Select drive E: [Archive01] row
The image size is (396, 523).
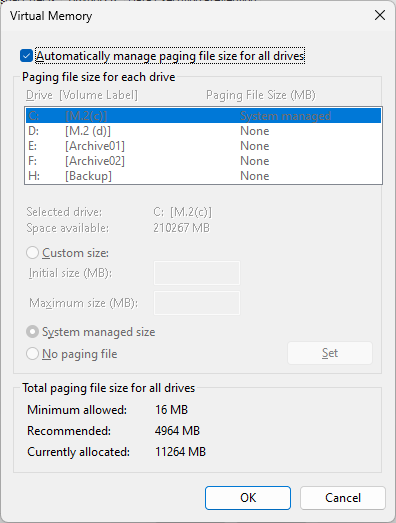tap(203, 146)
